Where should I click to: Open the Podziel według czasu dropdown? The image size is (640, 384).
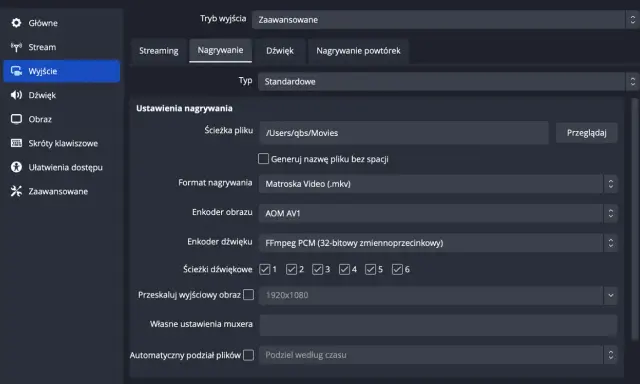pyautogui.click(x=438, y=355)
